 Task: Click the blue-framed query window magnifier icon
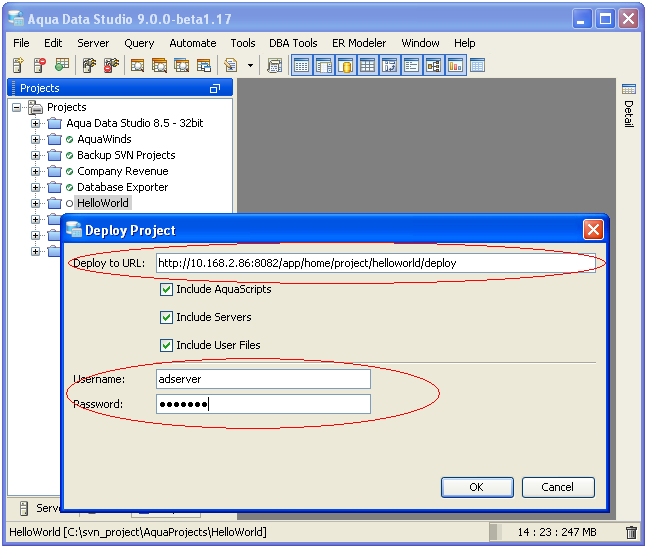pos(182,65)
